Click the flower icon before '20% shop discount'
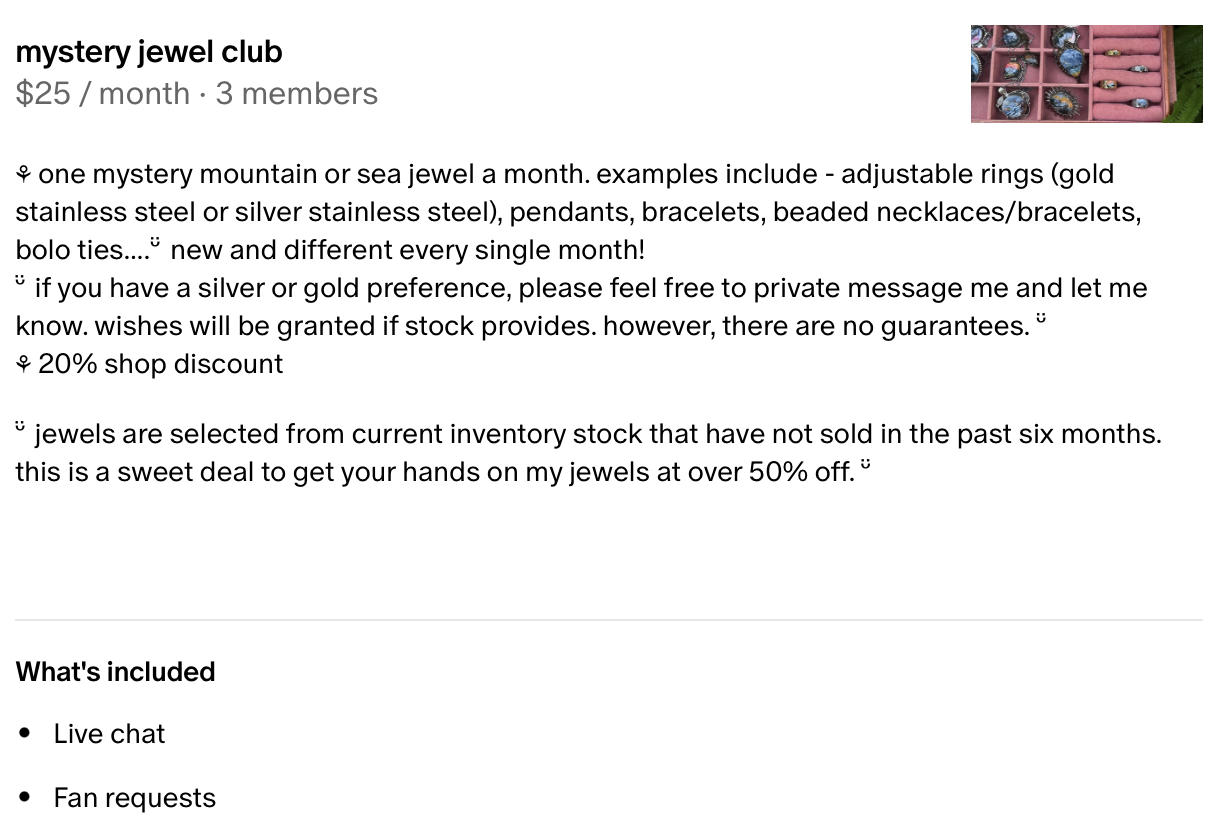 click(x=24, y=365)
